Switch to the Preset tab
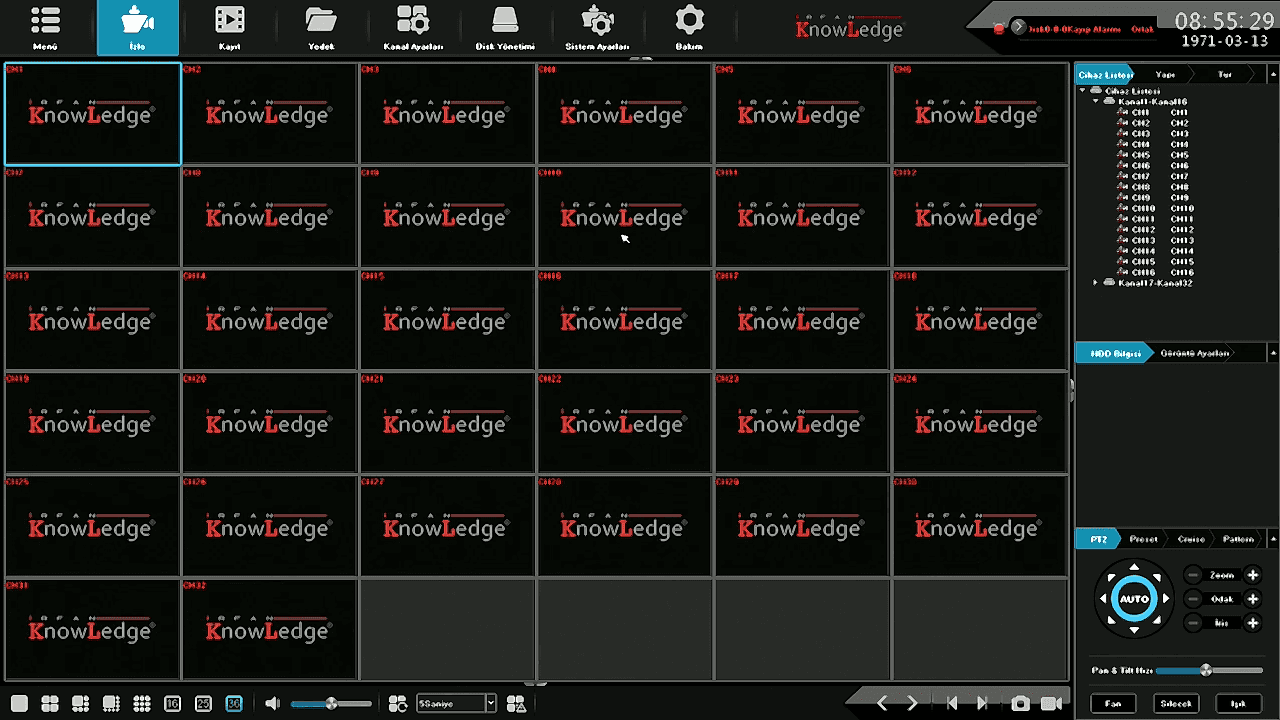 point(1143,539)
